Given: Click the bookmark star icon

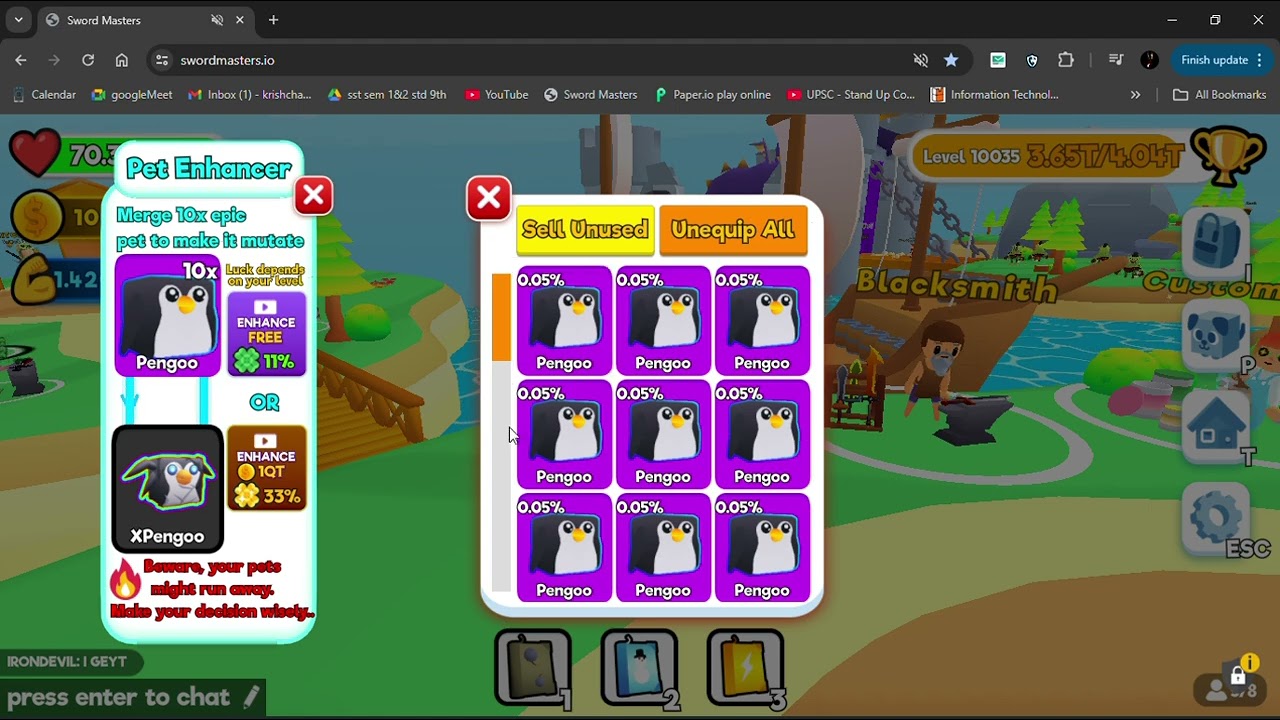Looking at the screenshot, I should pos(951,60).
